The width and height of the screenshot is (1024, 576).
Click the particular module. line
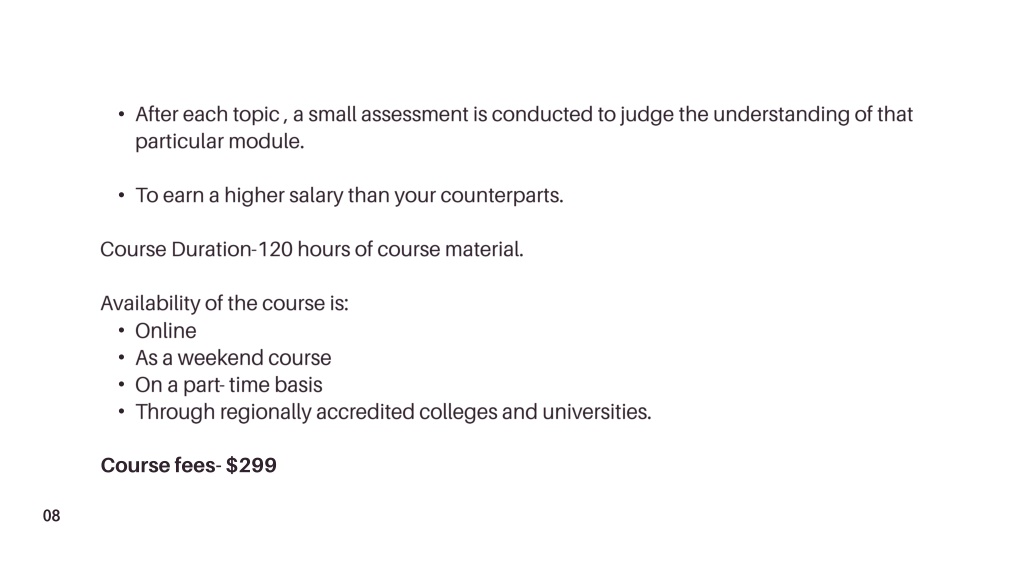pyautogui.click(x=219, y=142)
